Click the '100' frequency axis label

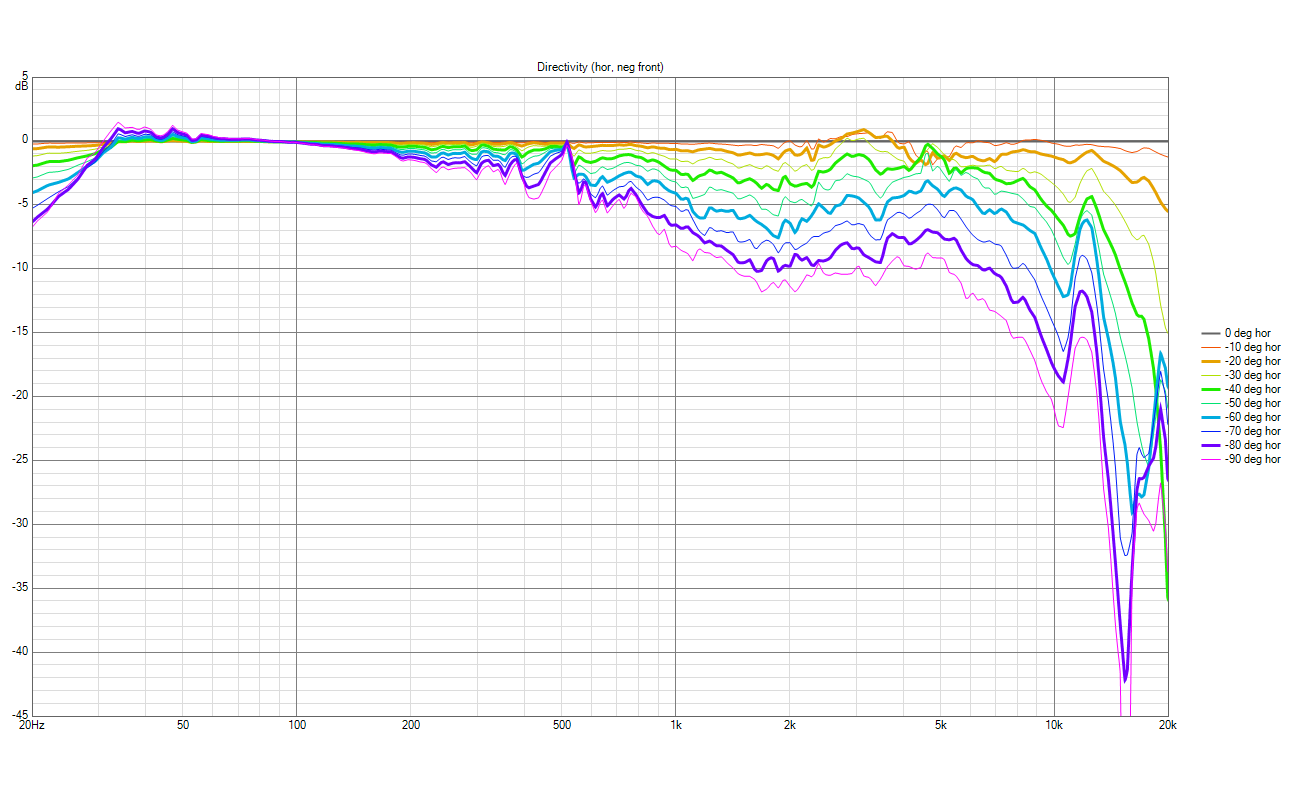pyautogui.click(x=296, y=724)
